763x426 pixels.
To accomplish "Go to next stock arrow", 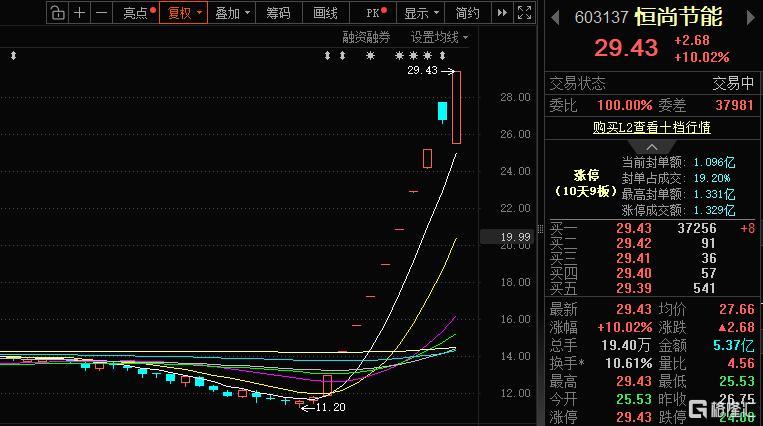I will pos(750,18).
